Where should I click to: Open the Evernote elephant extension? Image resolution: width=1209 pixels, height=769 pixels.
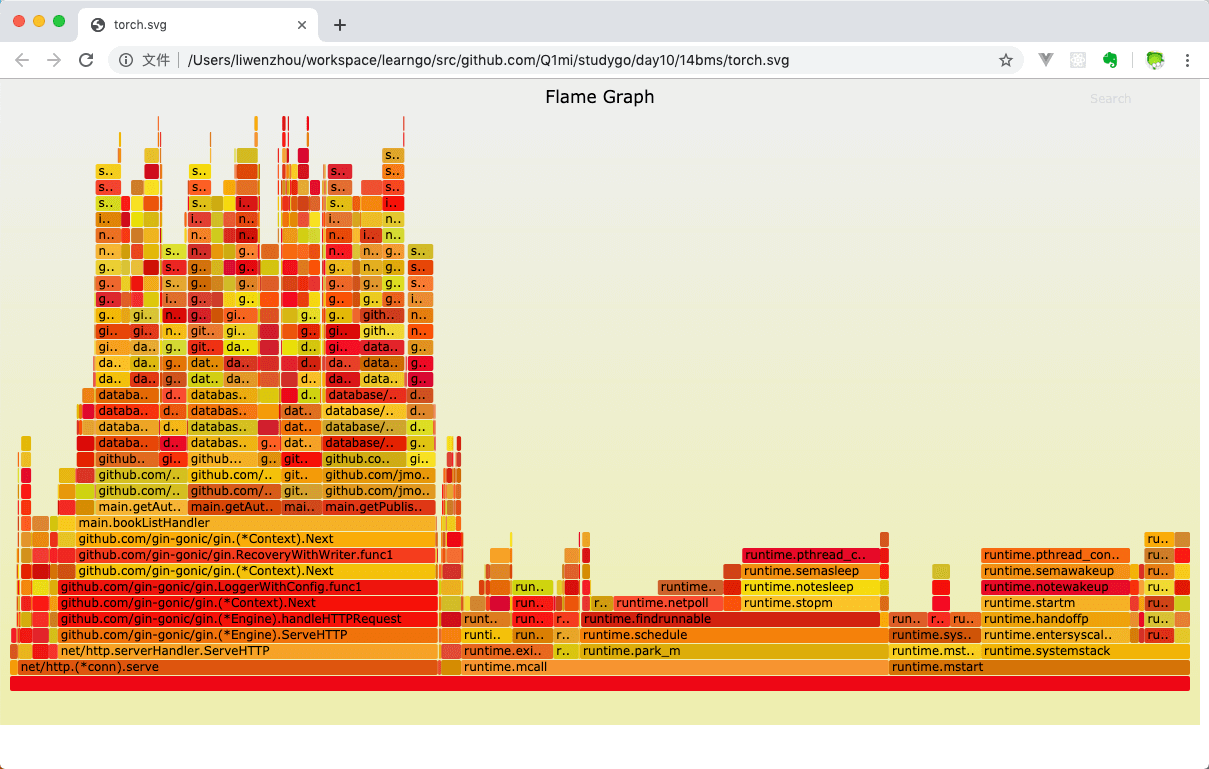click(1109, 60)
